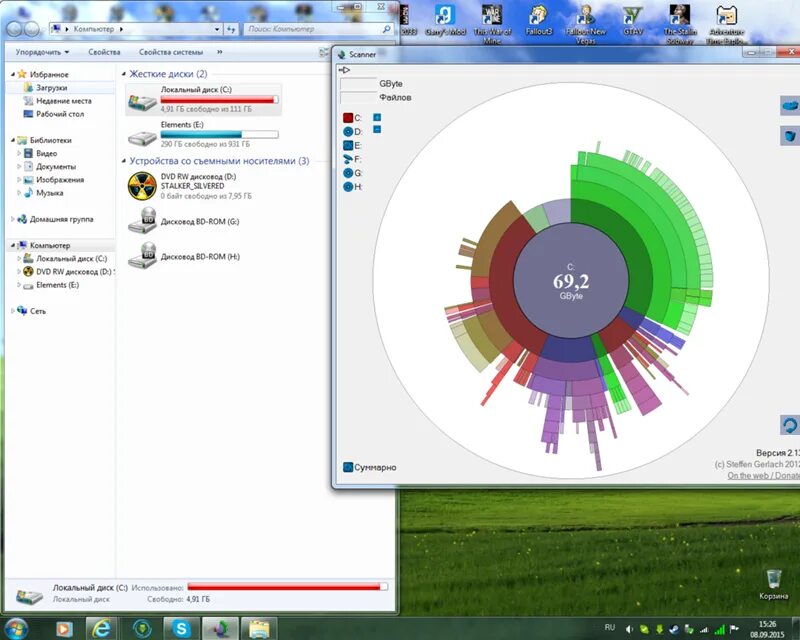The image size is (800, 640).
Task: Open Garry's Mod desktop shortcut
Action: click(445, 20)
